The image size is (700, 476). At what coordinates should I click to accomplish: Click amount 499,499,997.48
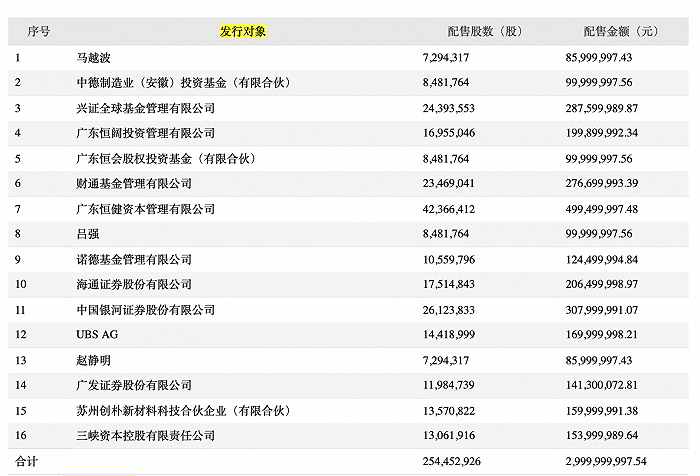602,209
